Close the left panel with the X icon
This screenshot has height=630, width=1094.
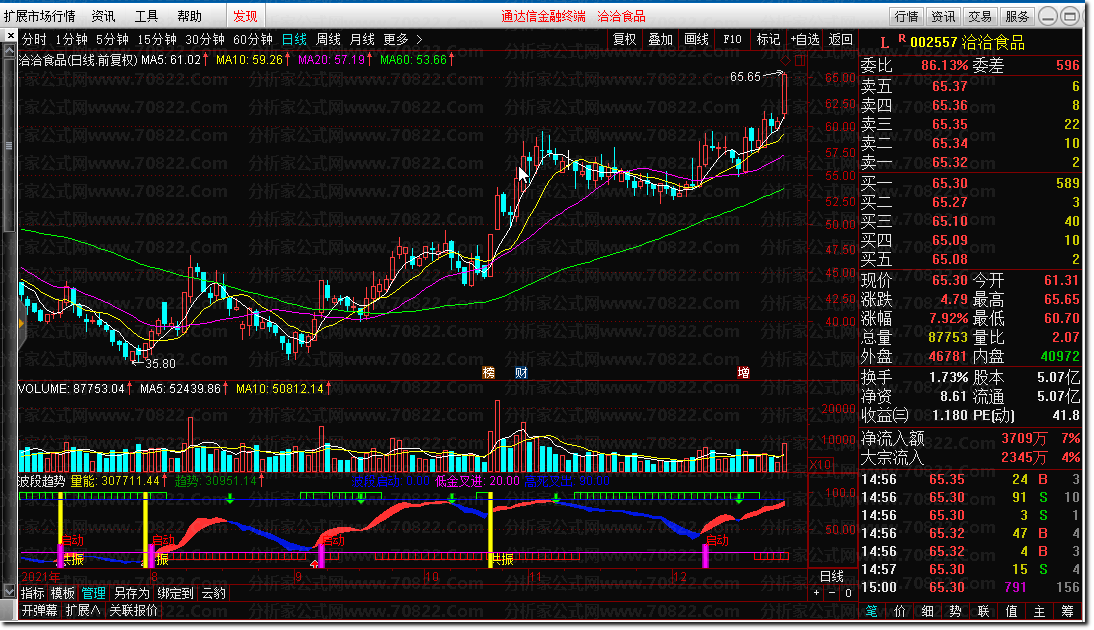10,35
